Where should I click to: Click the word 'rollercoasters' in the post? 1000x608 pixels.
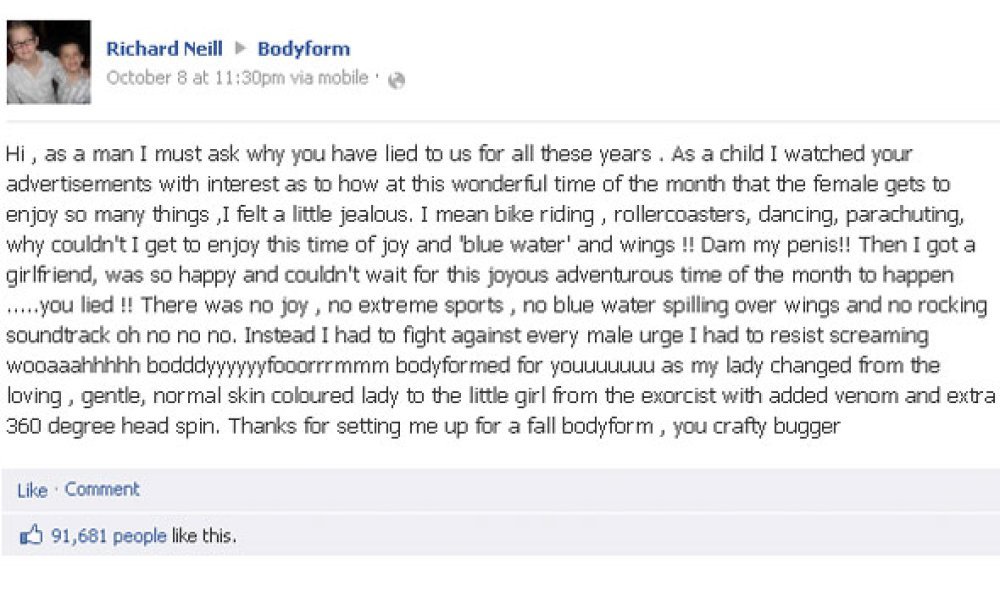point(679,214)
